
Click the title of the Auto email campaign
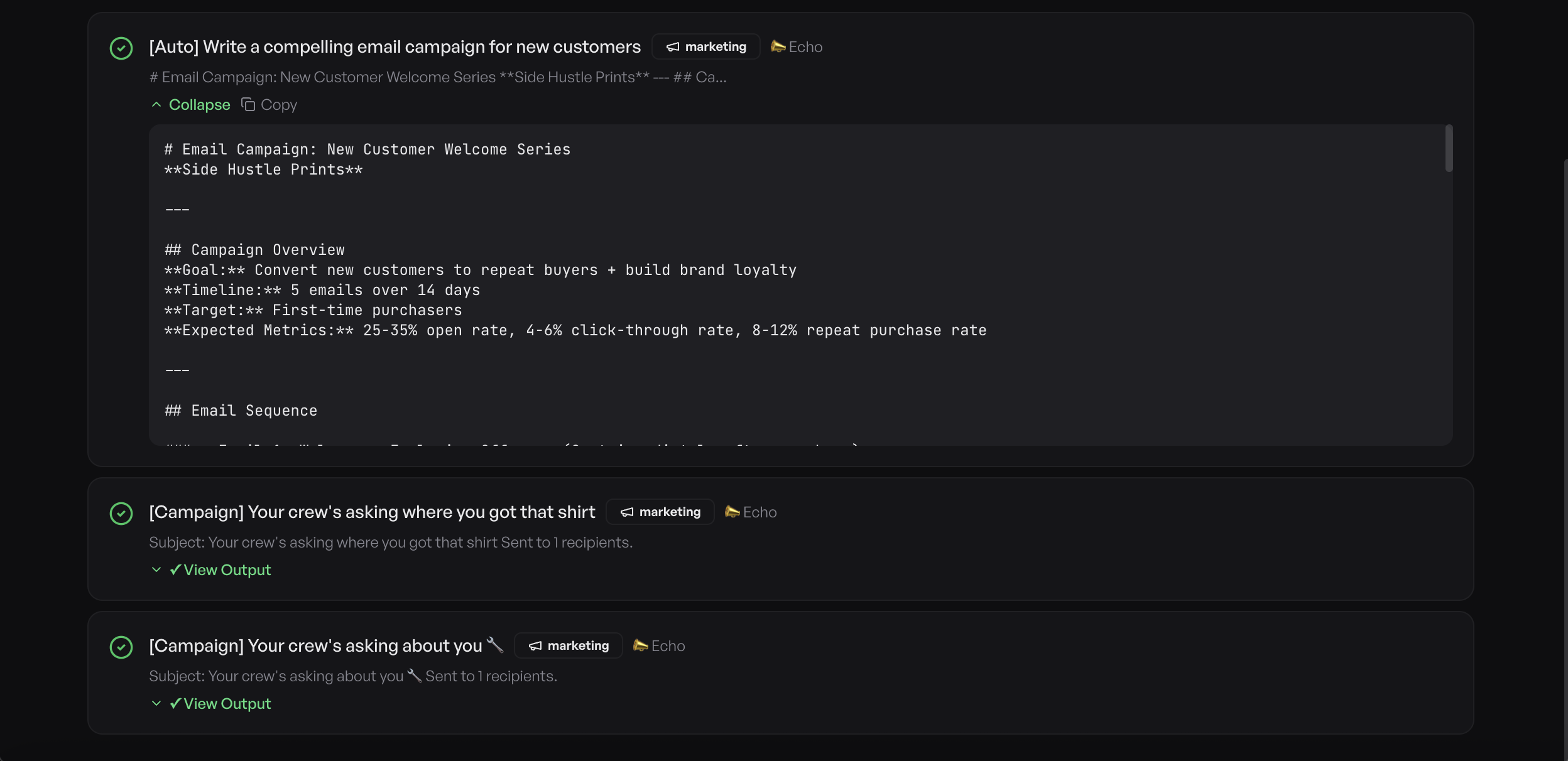[395, 46]
